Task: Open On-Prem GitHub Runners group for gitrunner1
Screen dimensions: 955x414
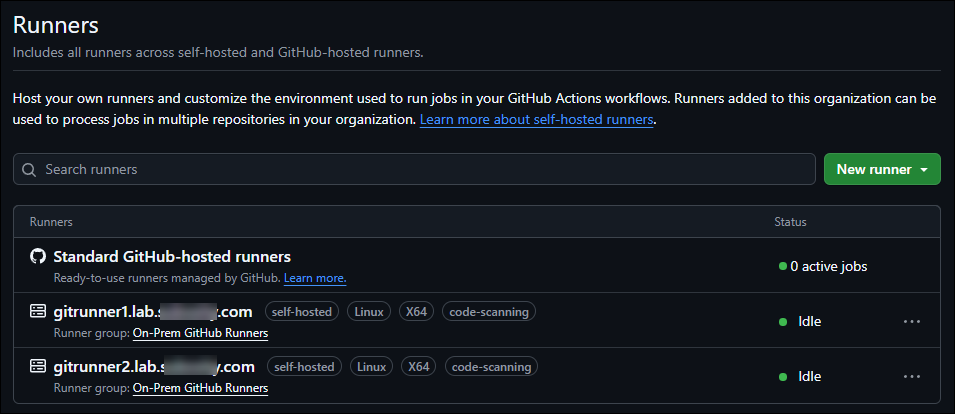Action: pyautogui.click(x=200, y=333)
